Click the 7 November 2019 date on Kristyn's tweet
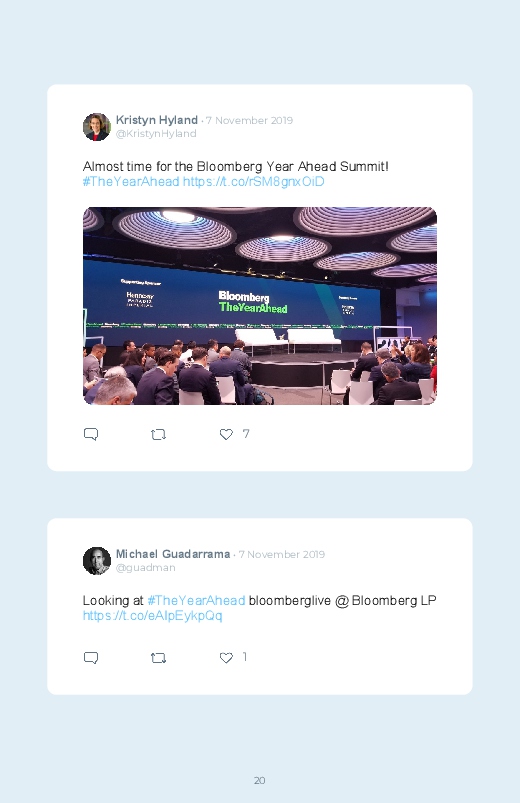The height and width of the screenshot is (803, 520). [249, 120]
